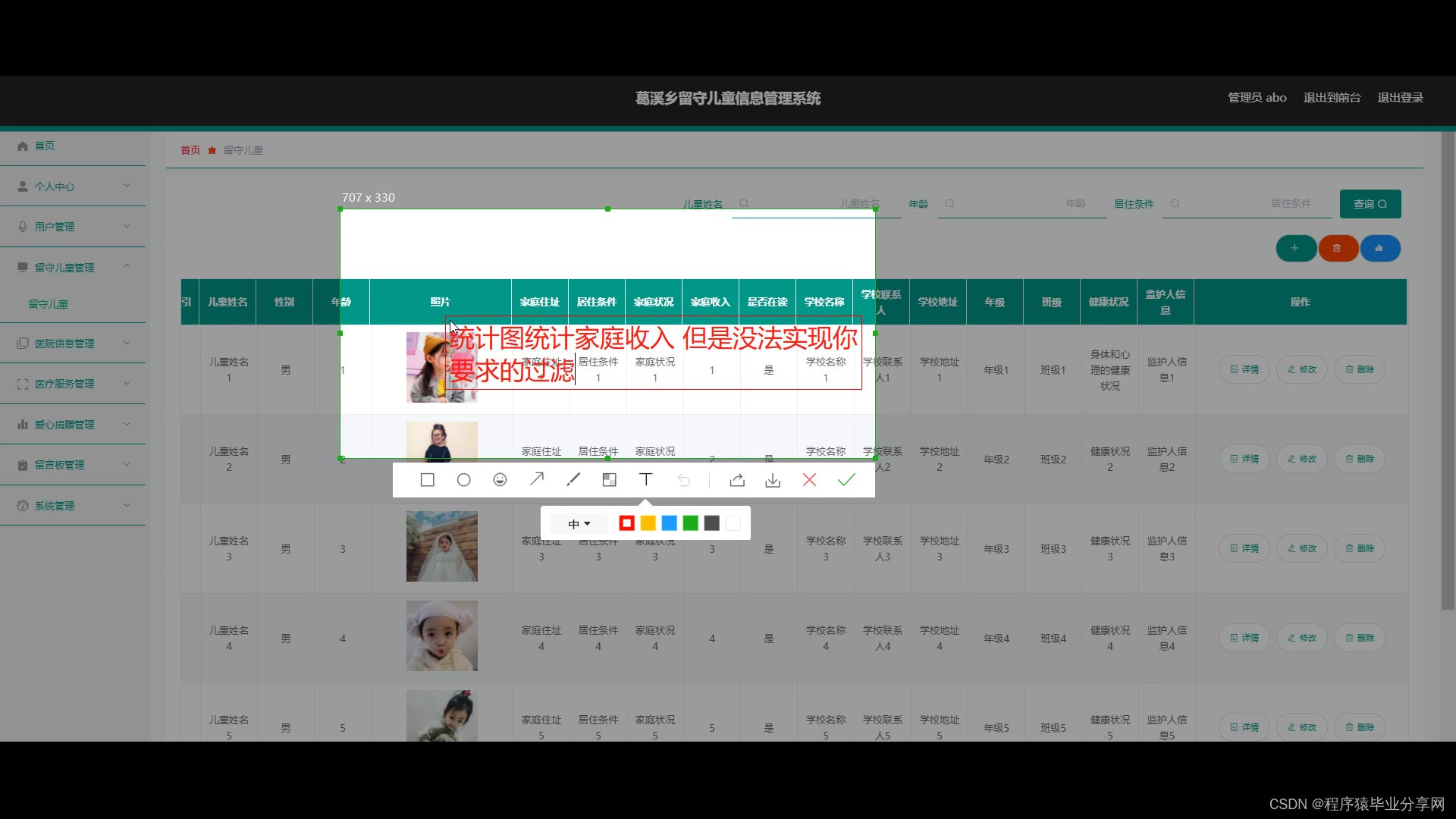Select the mosaic blur tool

pos(609,480)
